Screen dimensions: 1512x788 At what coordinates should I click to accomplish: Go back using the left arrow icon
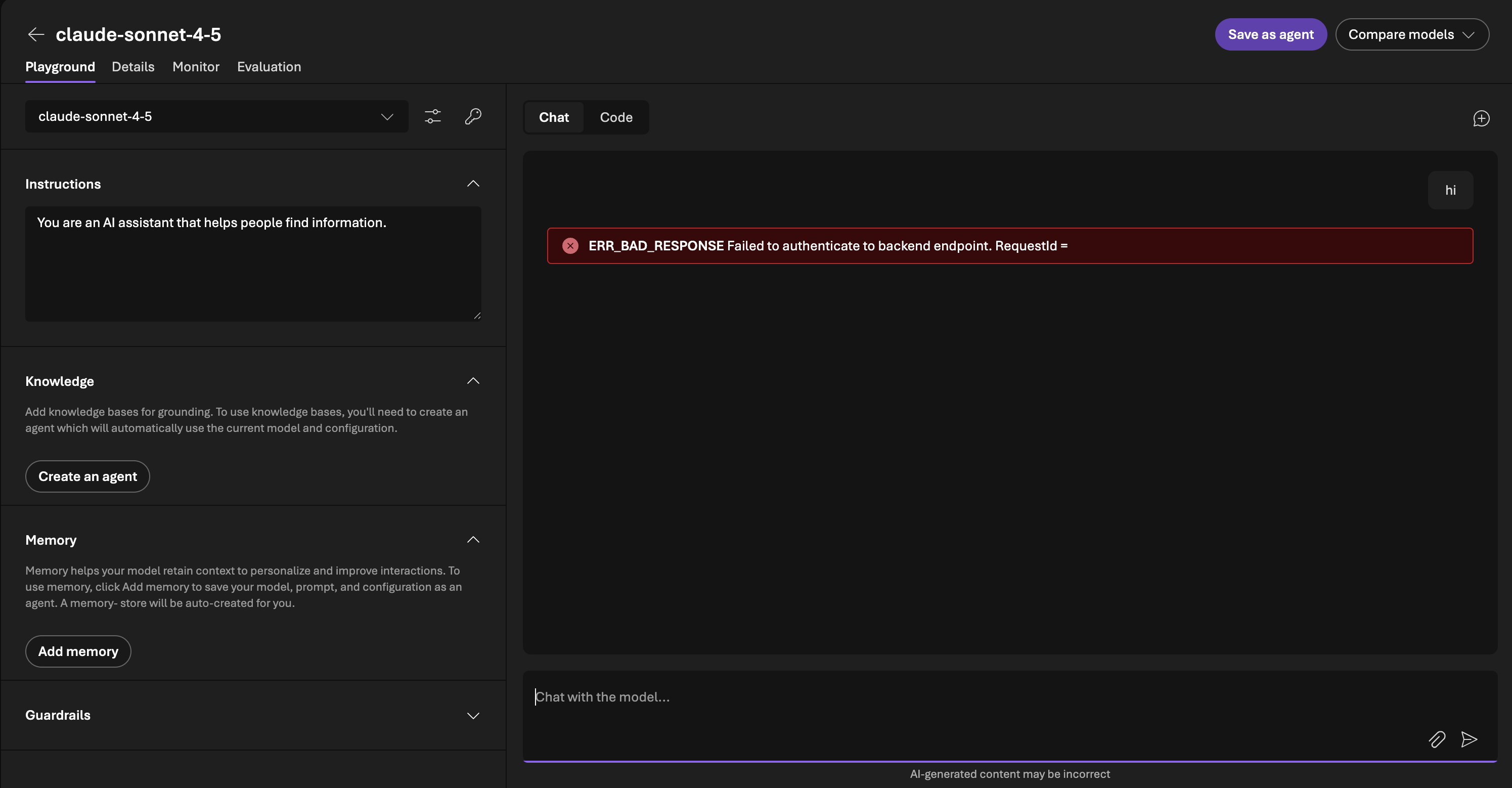pyautogui.click(x=36, y=34)
